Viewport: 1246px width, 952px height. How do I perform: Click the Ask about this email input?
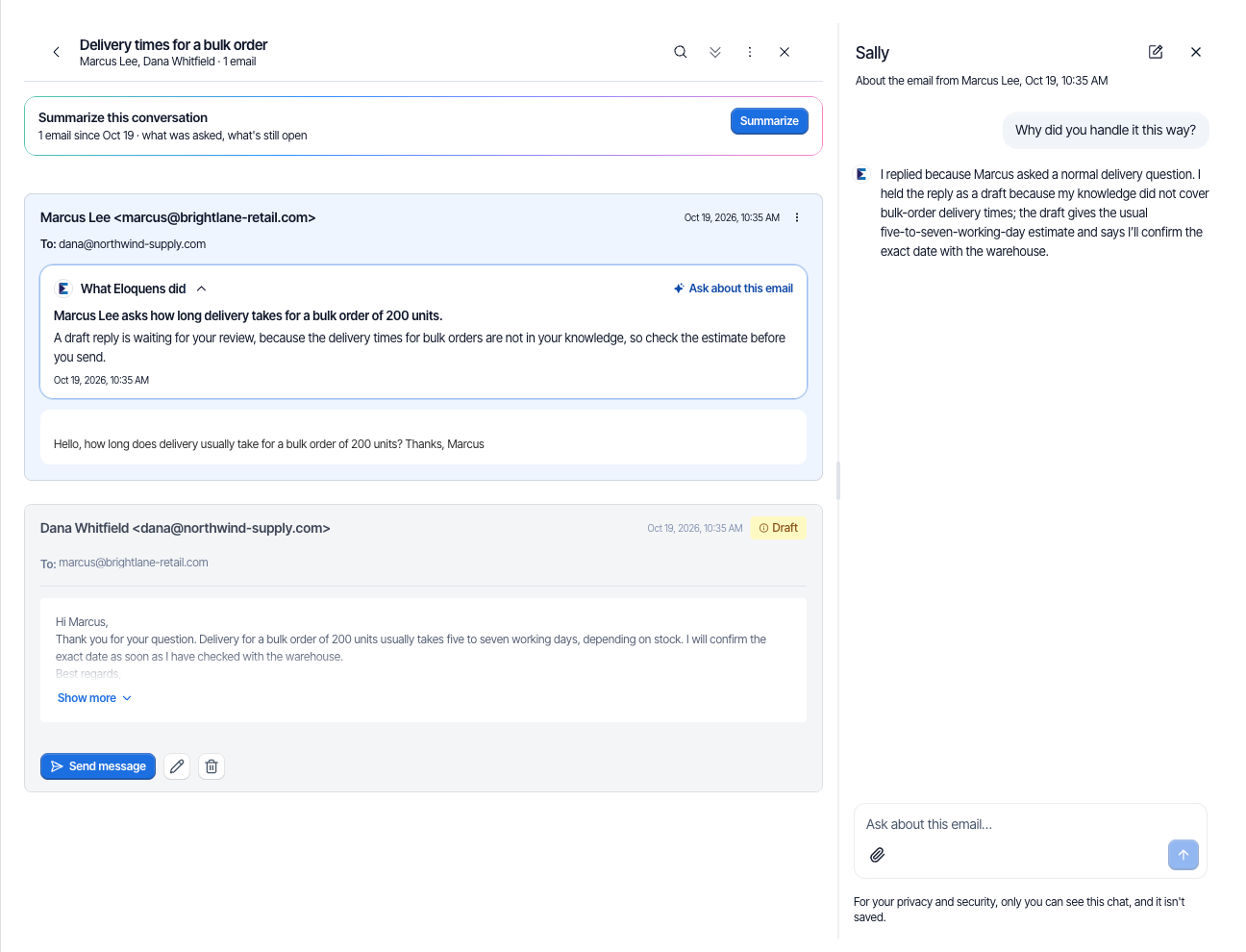pyautogui.click(x=1030, y=824)
